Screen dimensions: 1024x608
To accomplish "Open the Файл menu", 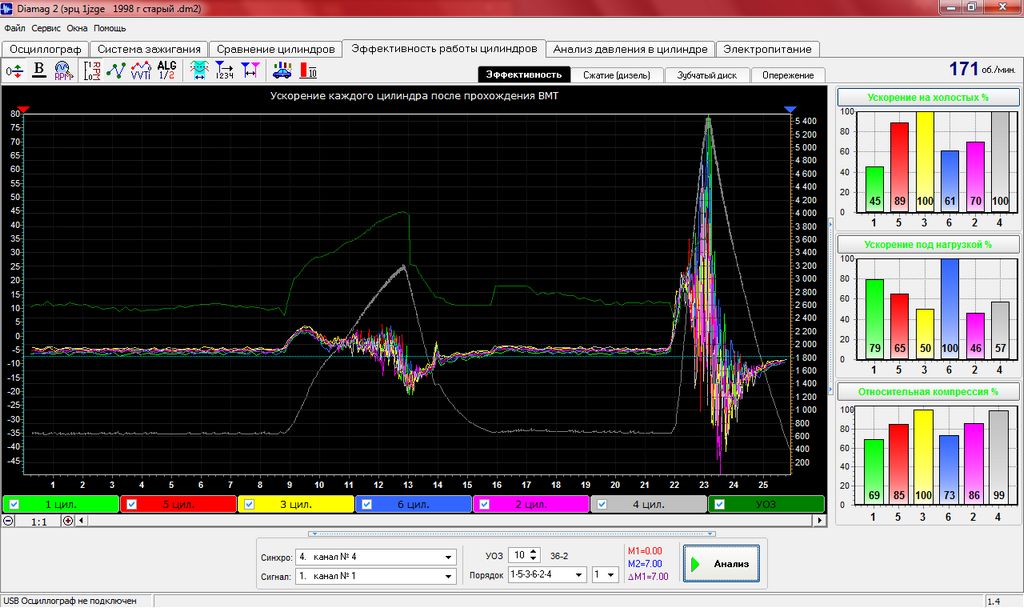I will [14, 28].
